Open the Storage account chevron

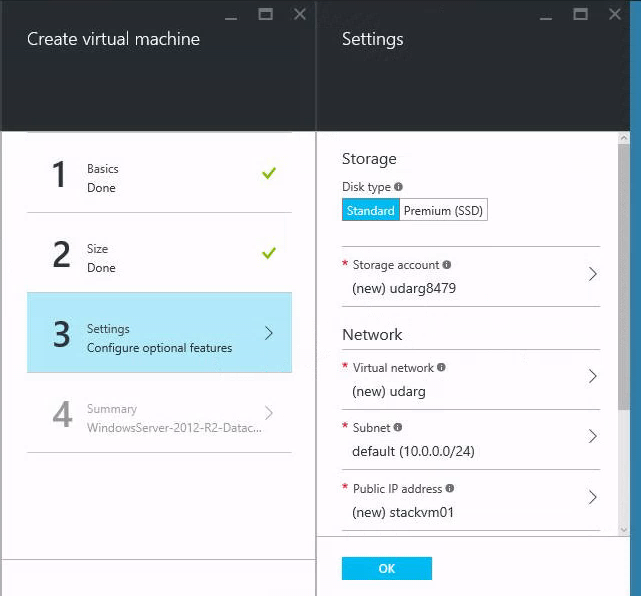592,274
